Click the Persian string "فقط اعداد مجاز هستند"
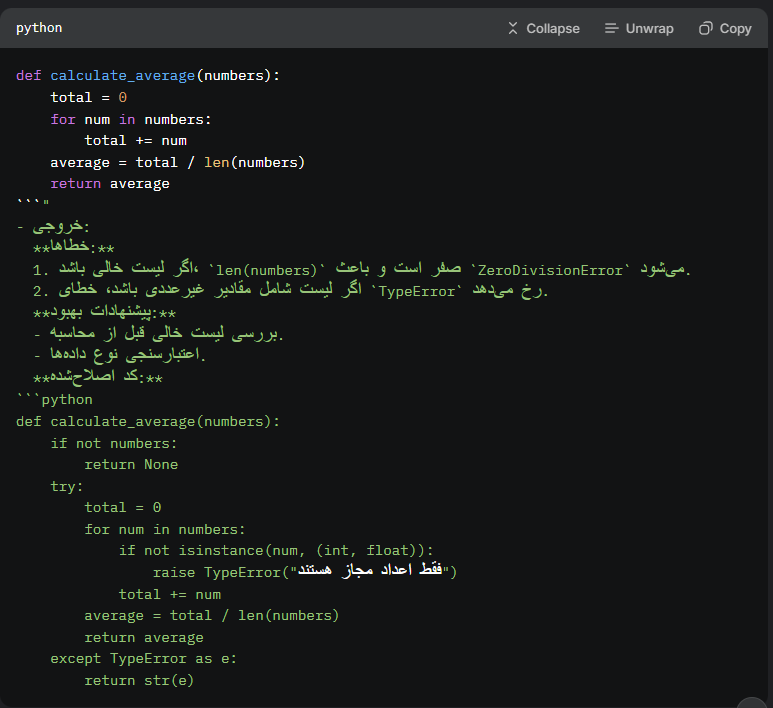The width and height of the screenshot is (773, 708). tap(370, 570)
